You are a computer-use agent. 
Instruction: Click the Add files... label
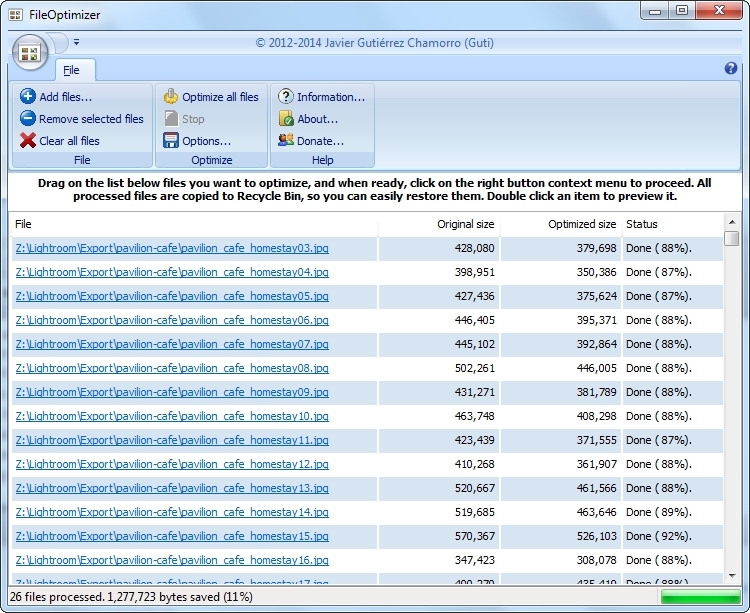point(66,97)
